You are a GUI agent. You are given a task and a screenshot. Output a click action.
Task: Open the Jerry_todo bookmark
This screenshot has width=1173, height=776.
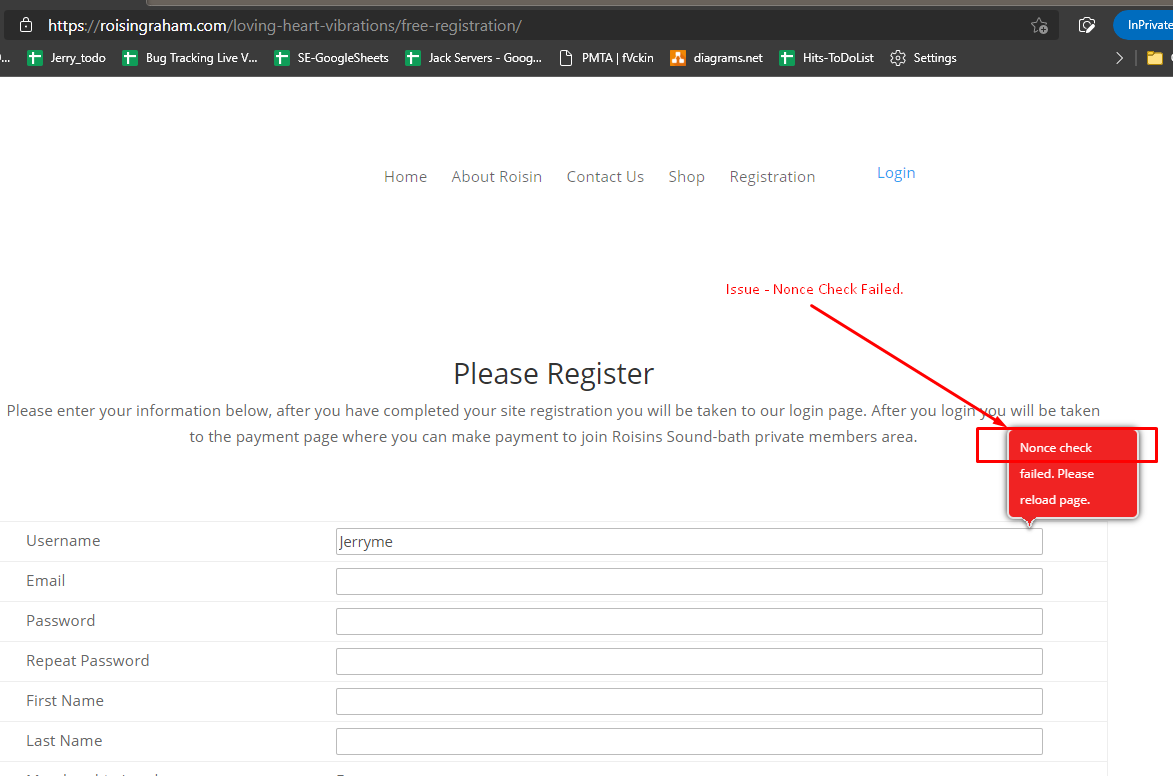click(x=67, y=58)
